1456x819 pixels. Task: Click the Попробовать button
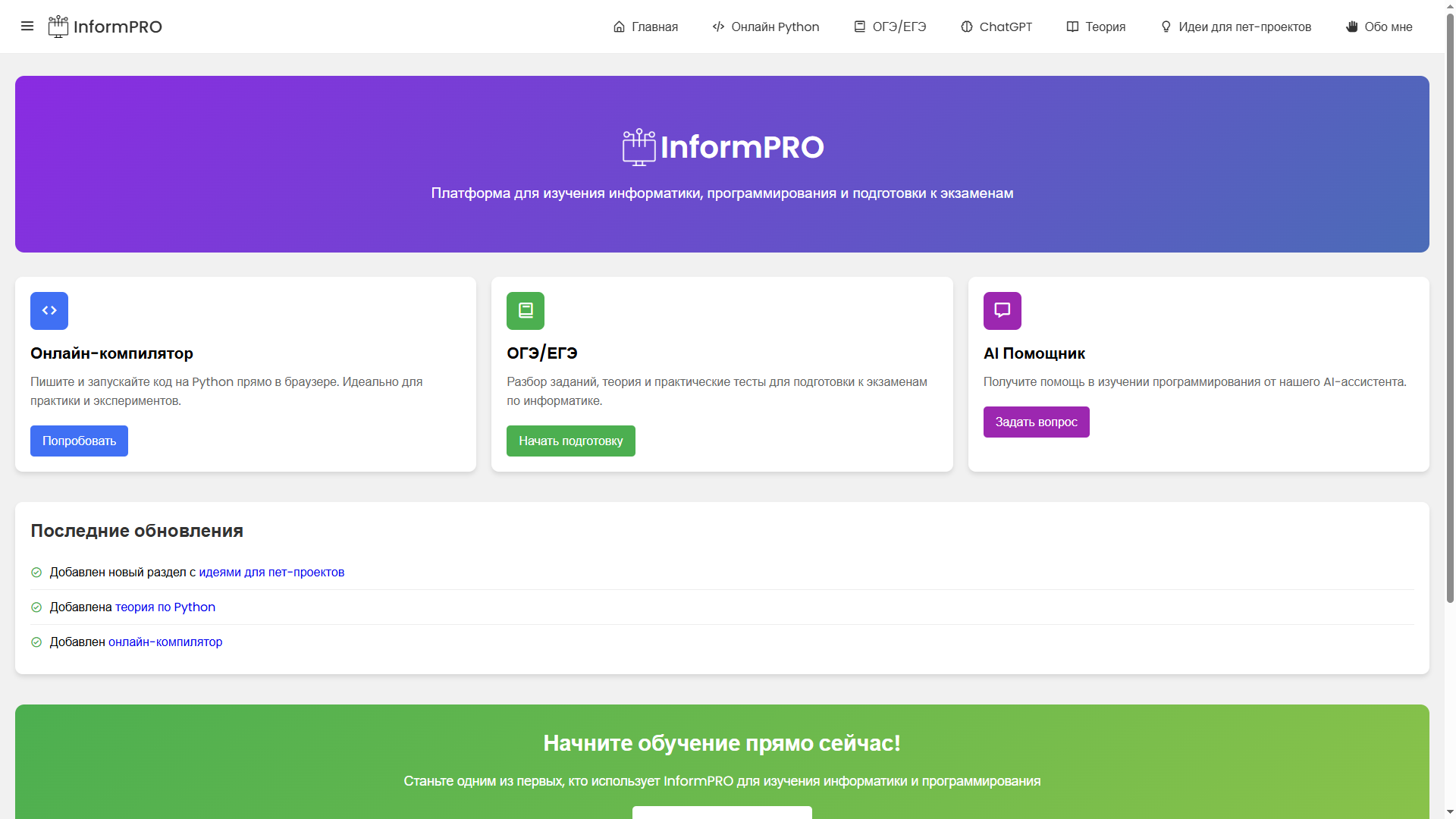pos(79,441)
